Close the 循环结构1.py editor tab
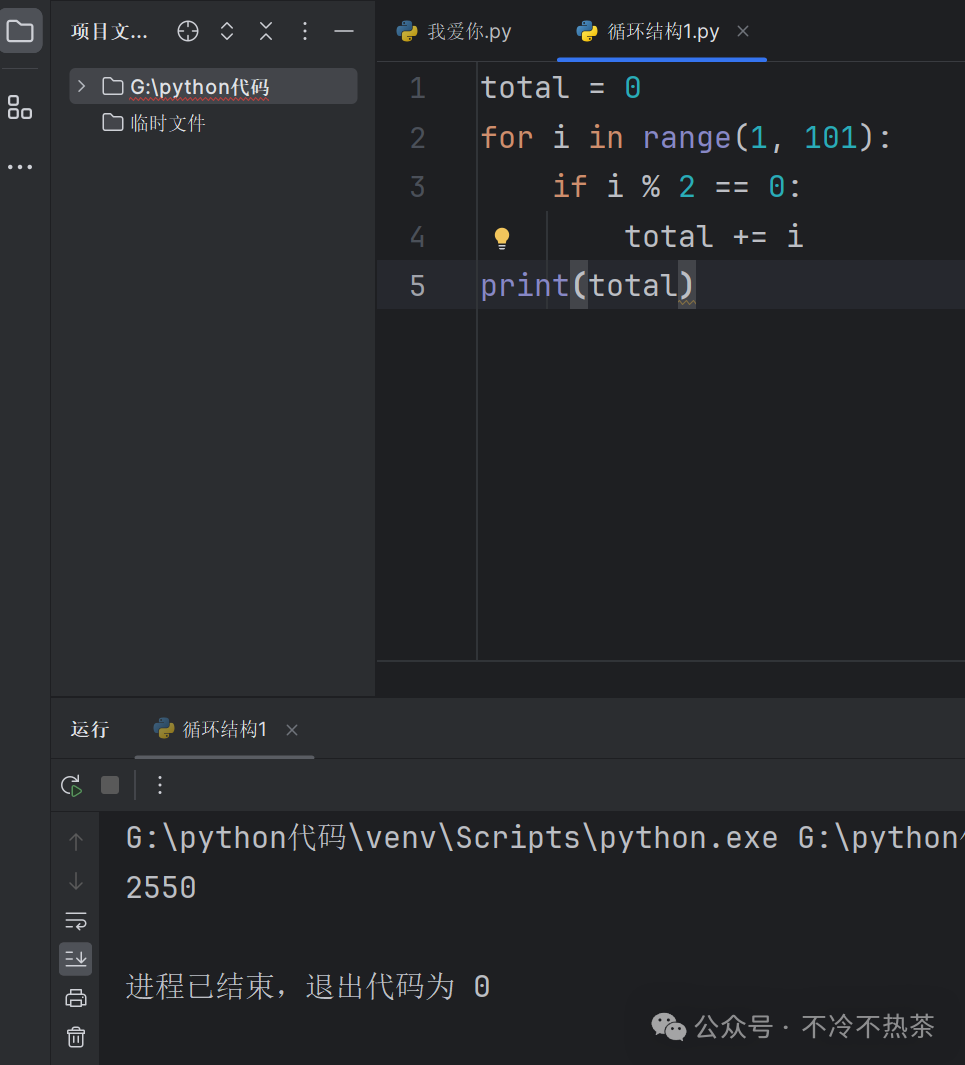This screenshot has height=1065, width=965. point(743,31)
